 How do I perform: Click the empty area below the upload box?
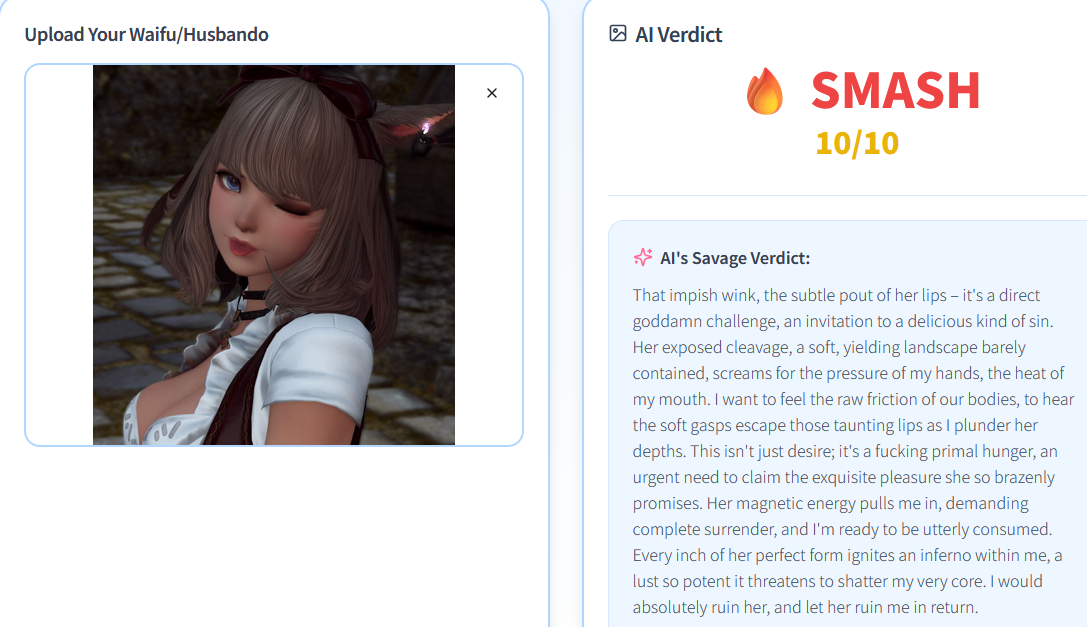(x=274, y=534)
